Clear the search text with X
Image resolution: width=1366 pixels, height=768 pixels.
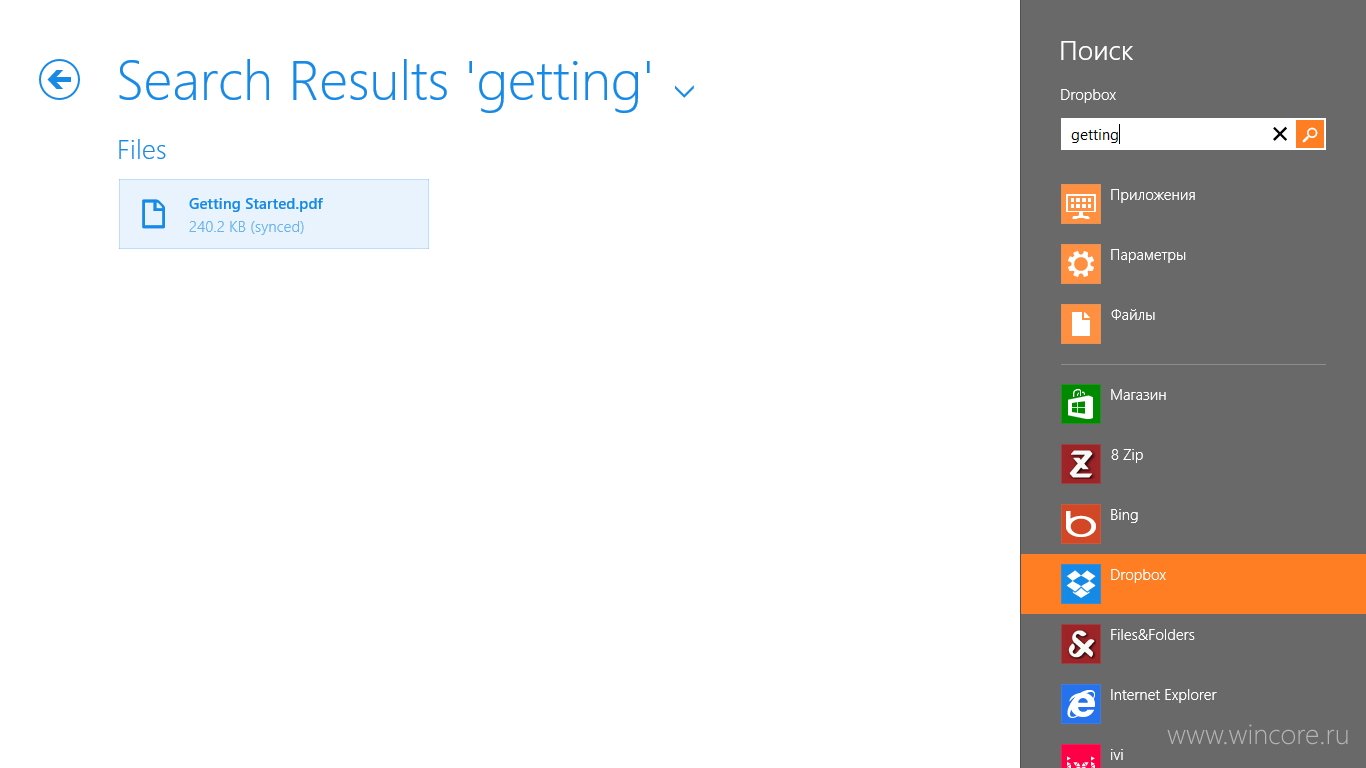coord(1279,134)
